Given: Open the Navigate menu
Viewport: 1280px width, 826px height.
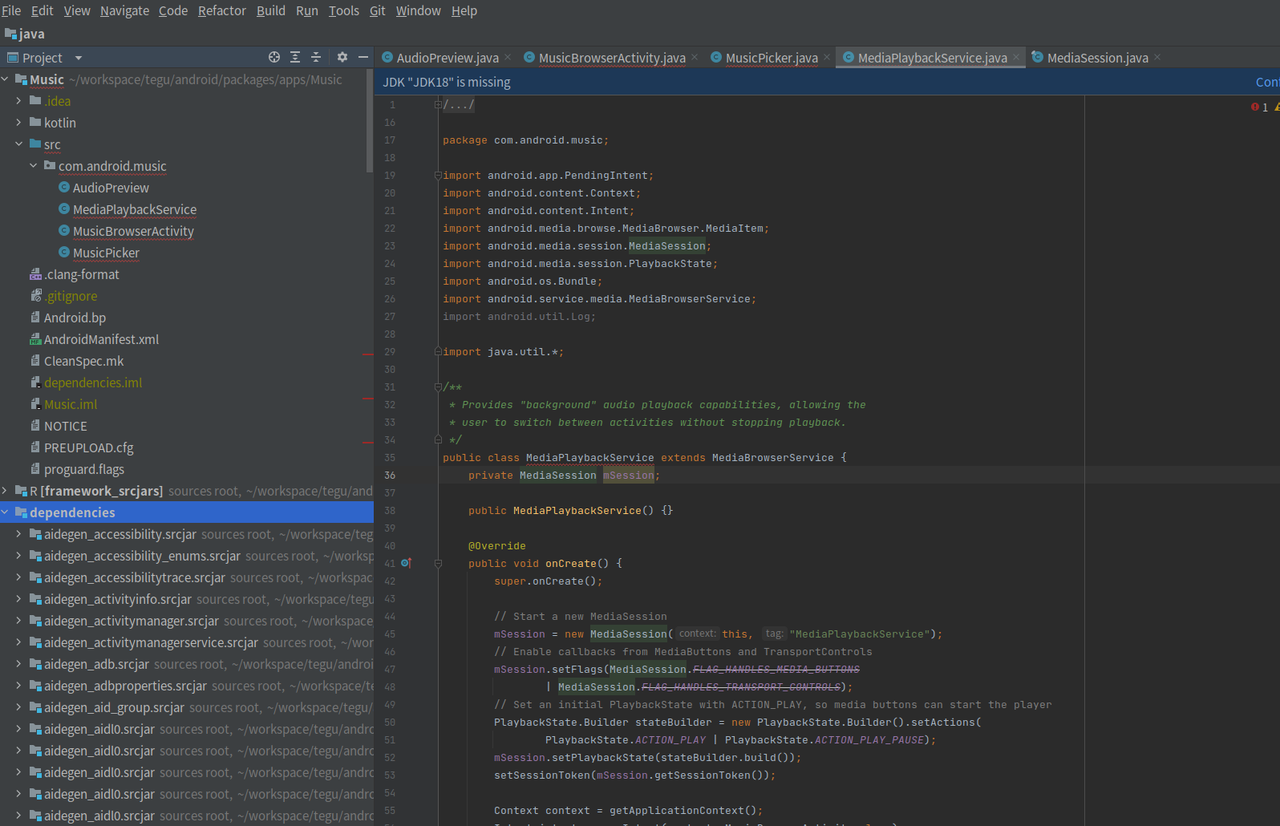Looking at the screenshot, I should point(124,10).
